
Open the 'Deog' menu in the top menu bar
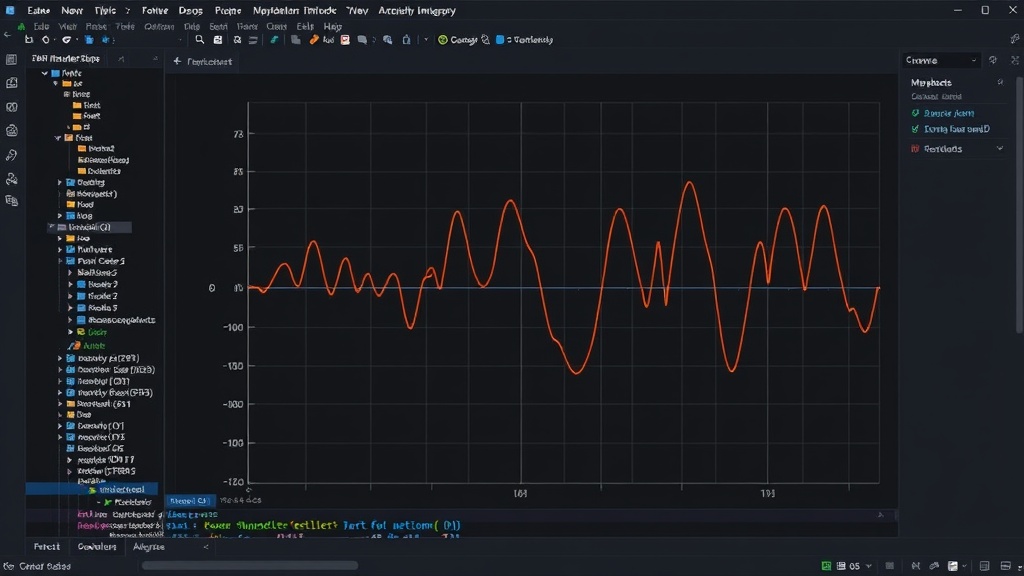tap(191, 10)
